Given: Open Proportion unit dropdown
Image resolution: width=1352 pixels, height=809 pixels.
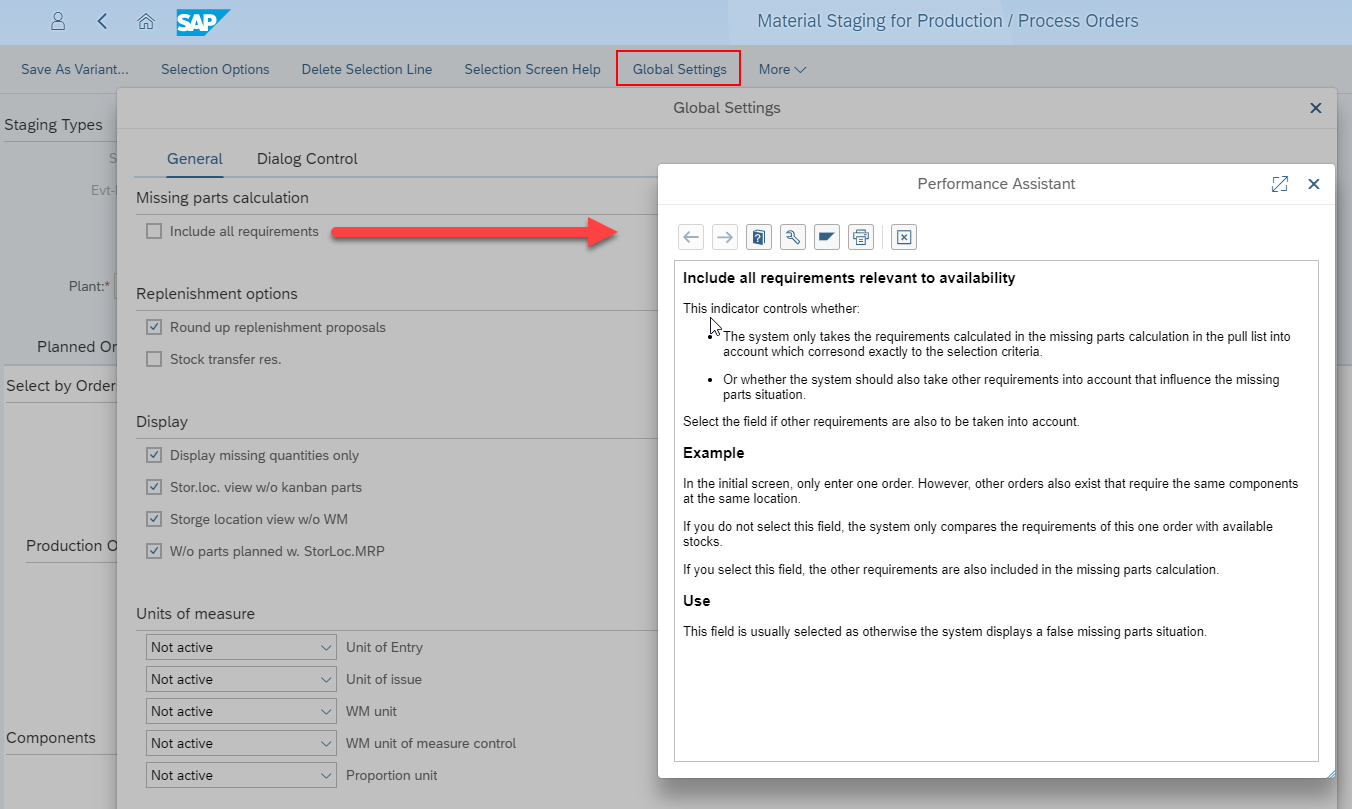Looking at the screenshot, I should (241, 775).
